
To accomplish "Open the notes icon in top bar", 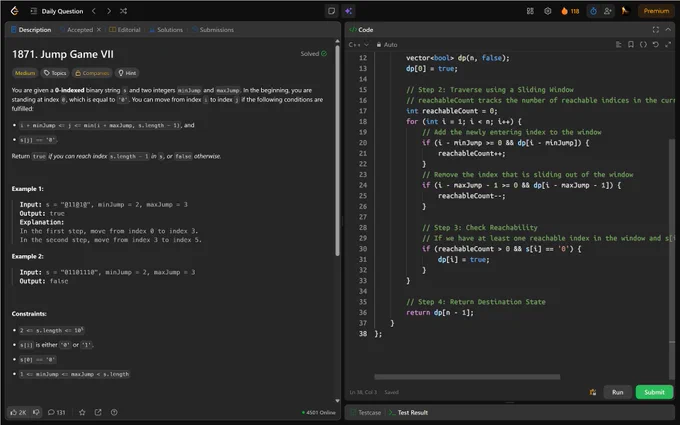I will click(332, 11).
